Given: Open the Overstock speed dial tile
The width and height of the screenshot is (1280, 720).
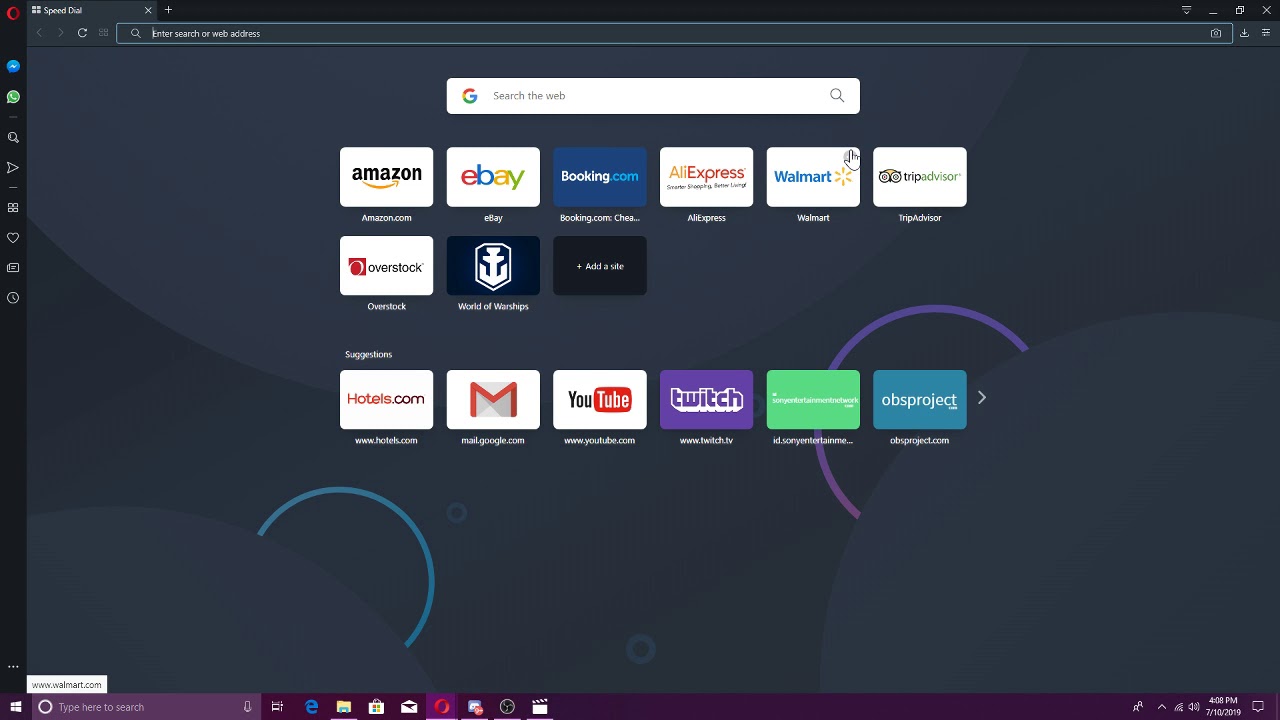Looking at the screenshot, I should pos(386,266).
